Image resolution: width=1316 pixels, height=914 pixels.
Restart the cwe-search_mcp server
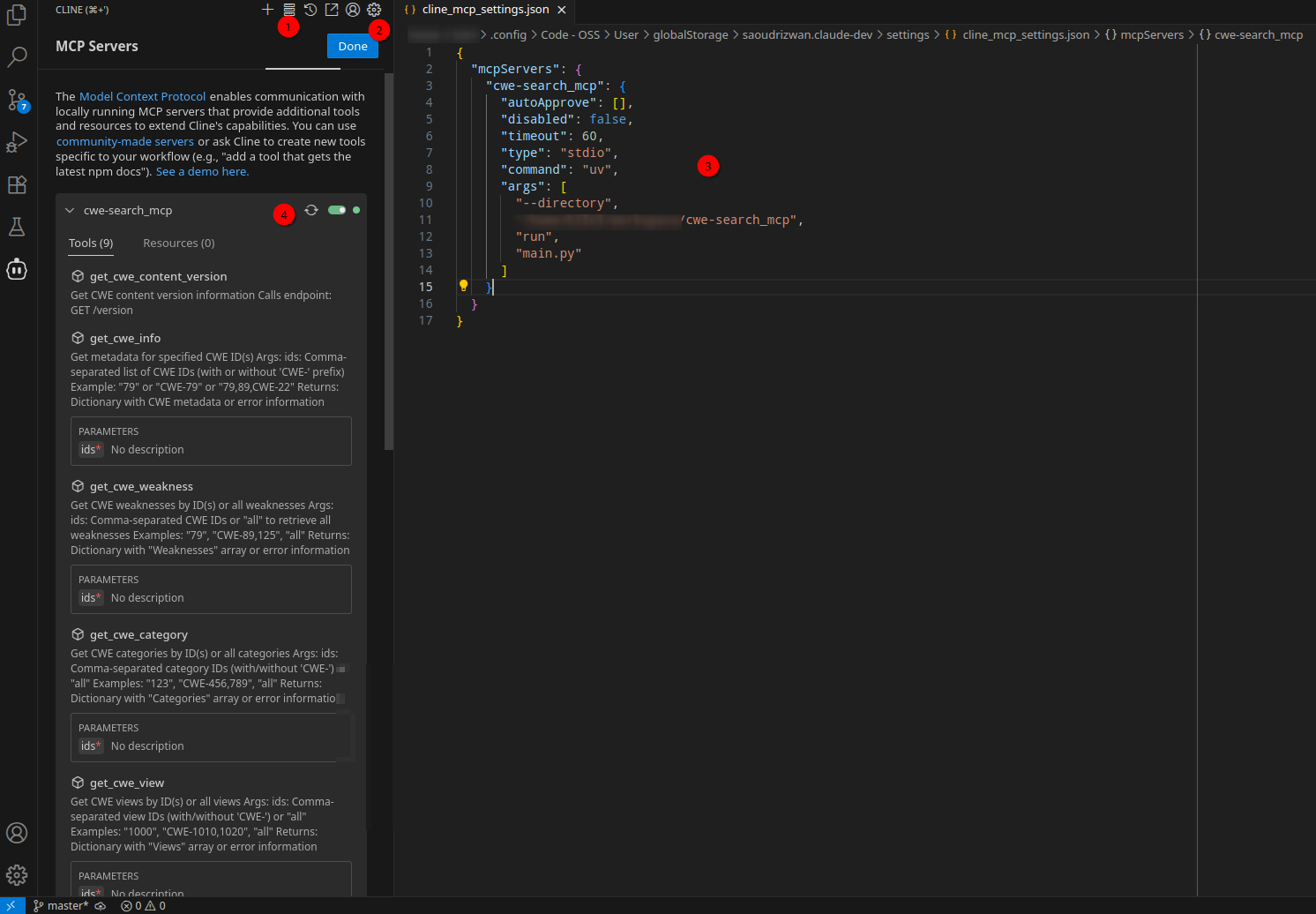point(311,210)
